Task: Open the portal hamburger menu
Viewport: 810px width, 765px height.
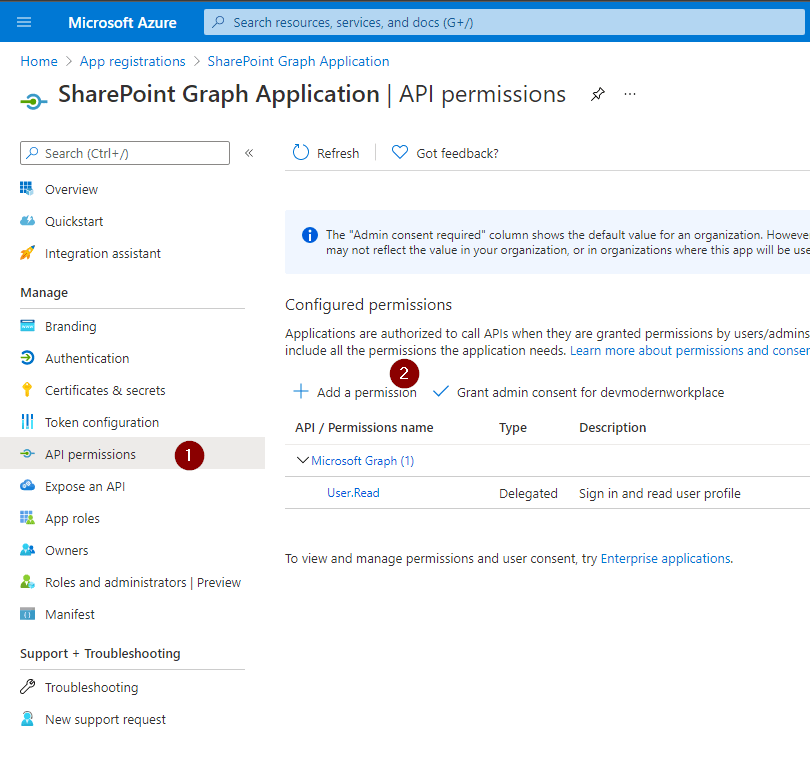Action: pyautogui.click(x=24, y=21)
